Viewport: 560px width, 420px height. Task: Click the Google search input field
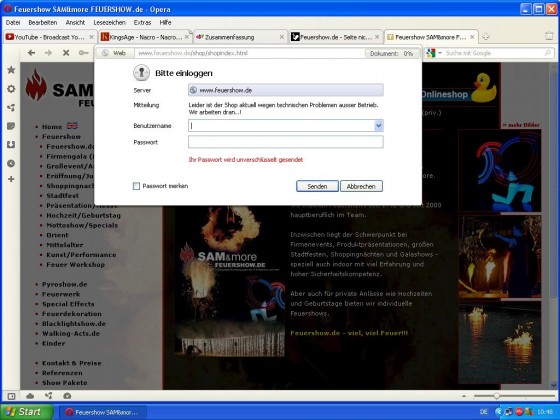[x=494, y=53]
